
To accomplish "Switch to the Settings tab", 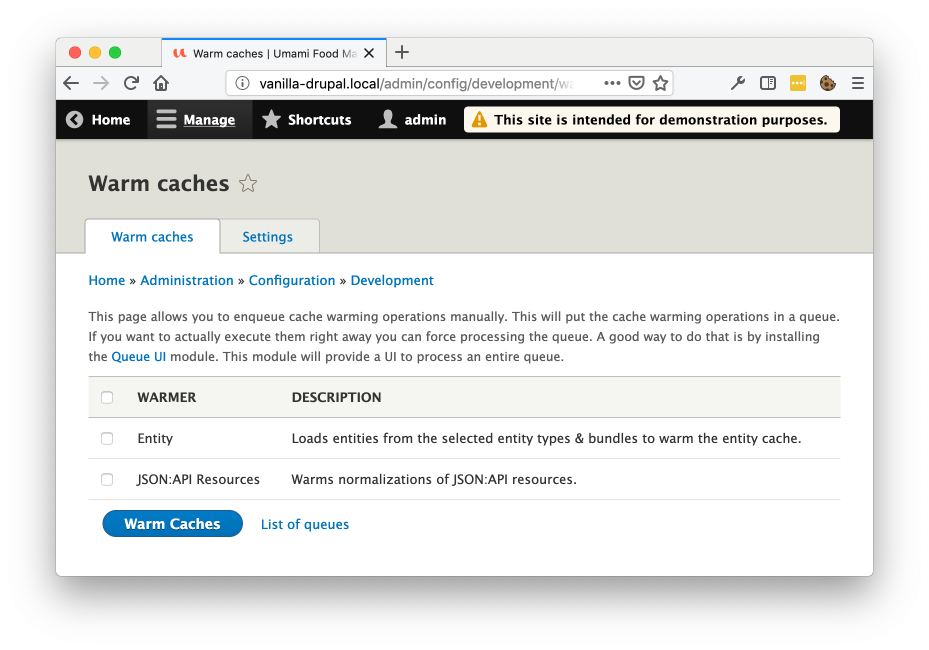I will pyautogui.click(x=268, y=237).
